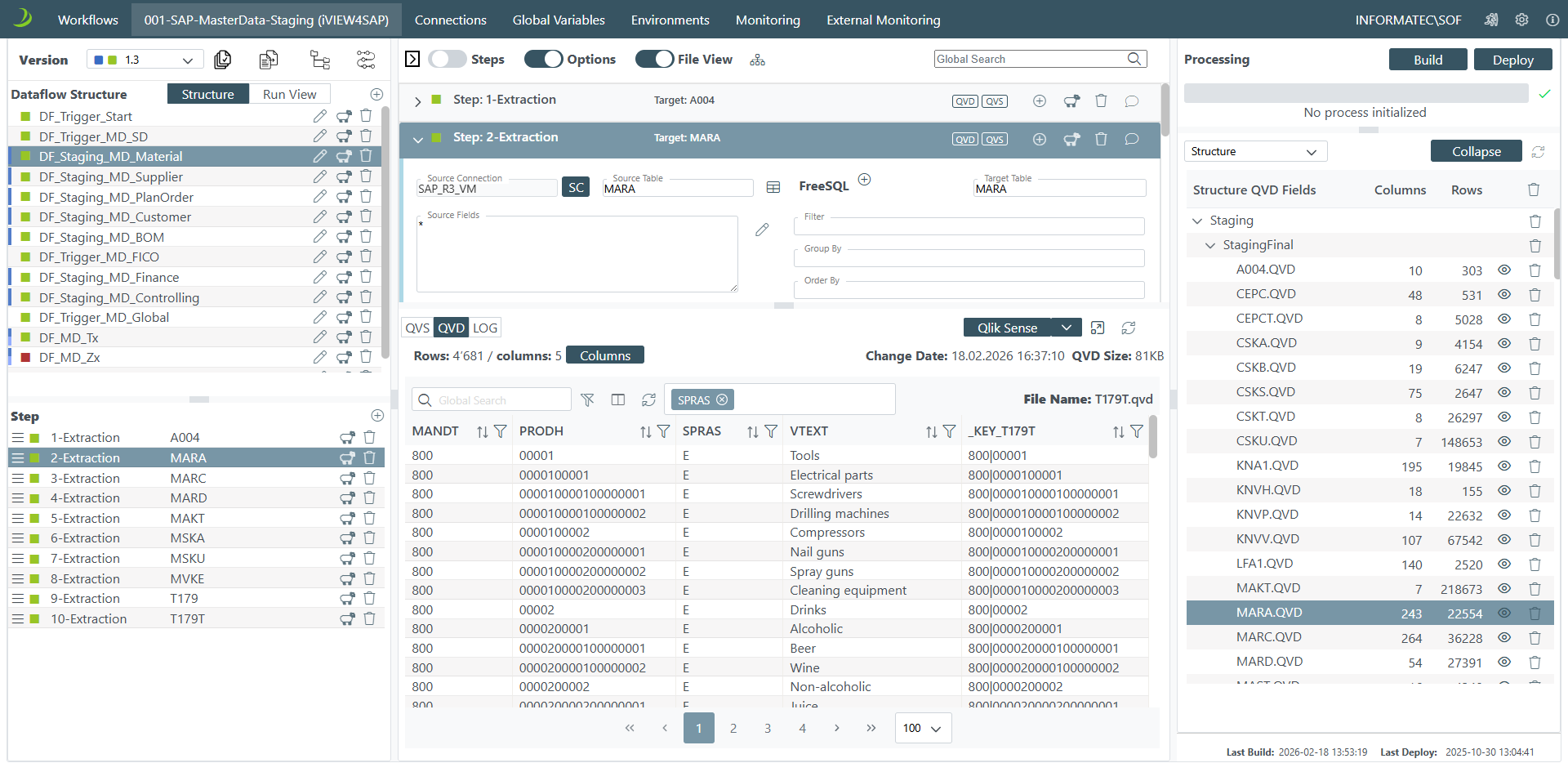Viewport: 1568px width, 772px height.
Task: Click the plus icon next to FreeSQL
Action: click(x=864, y=180)
